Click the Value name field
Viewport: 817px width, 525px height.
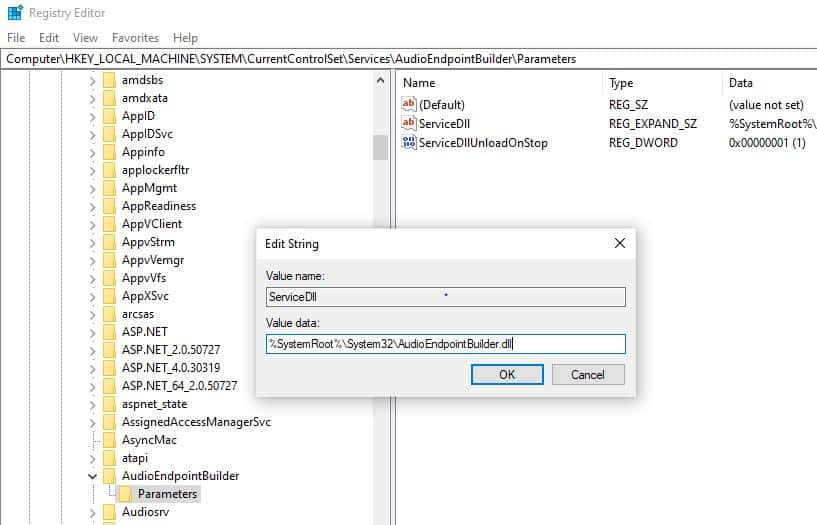click(445, 297)
